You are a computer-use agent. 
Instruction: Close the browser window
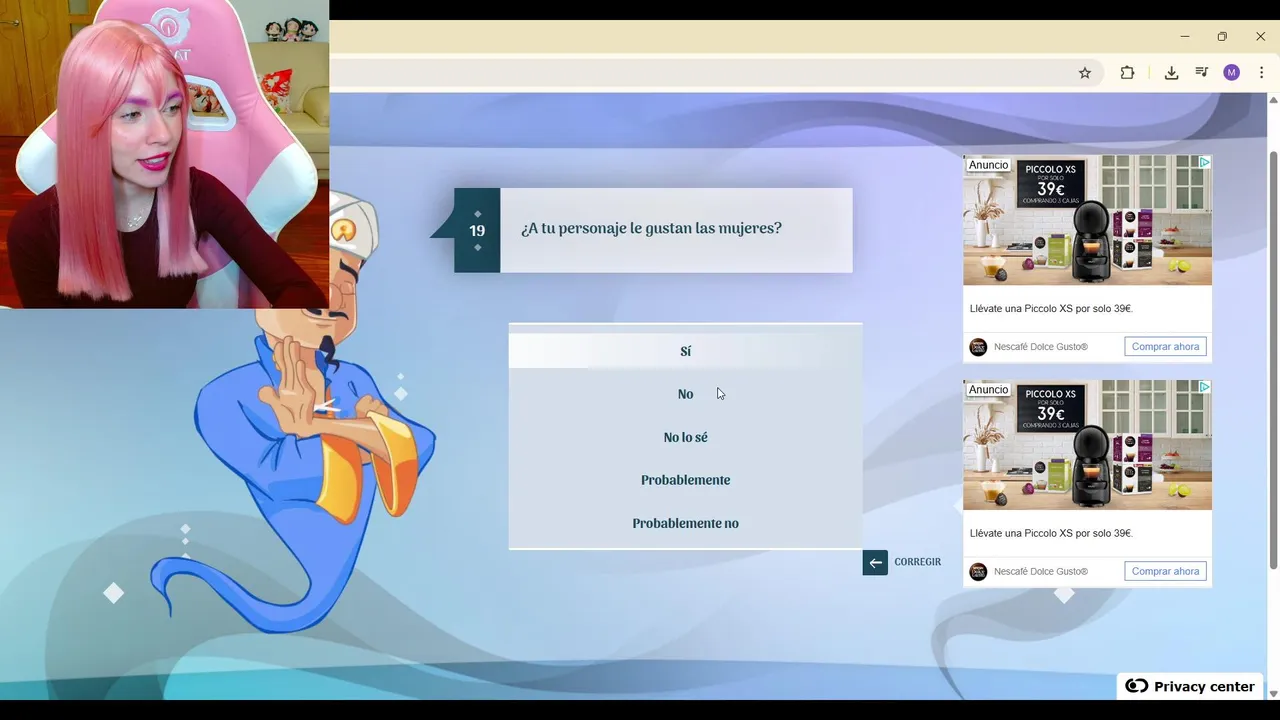1260,37
